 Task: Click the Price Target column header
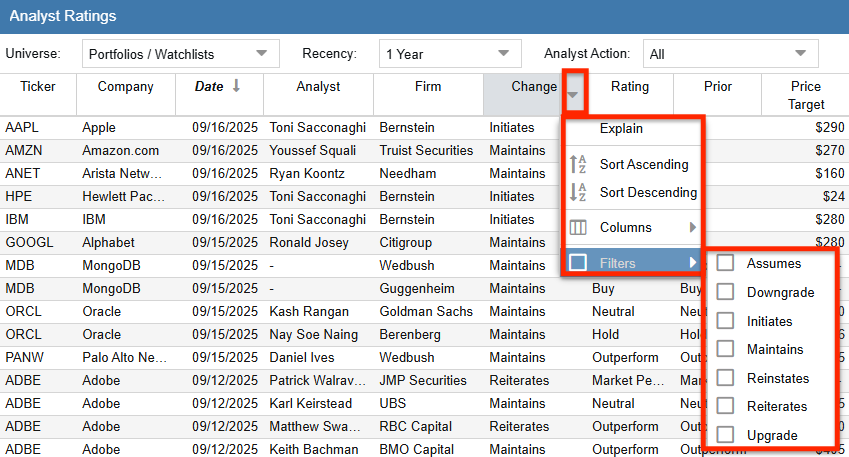(x=806, y=95)
